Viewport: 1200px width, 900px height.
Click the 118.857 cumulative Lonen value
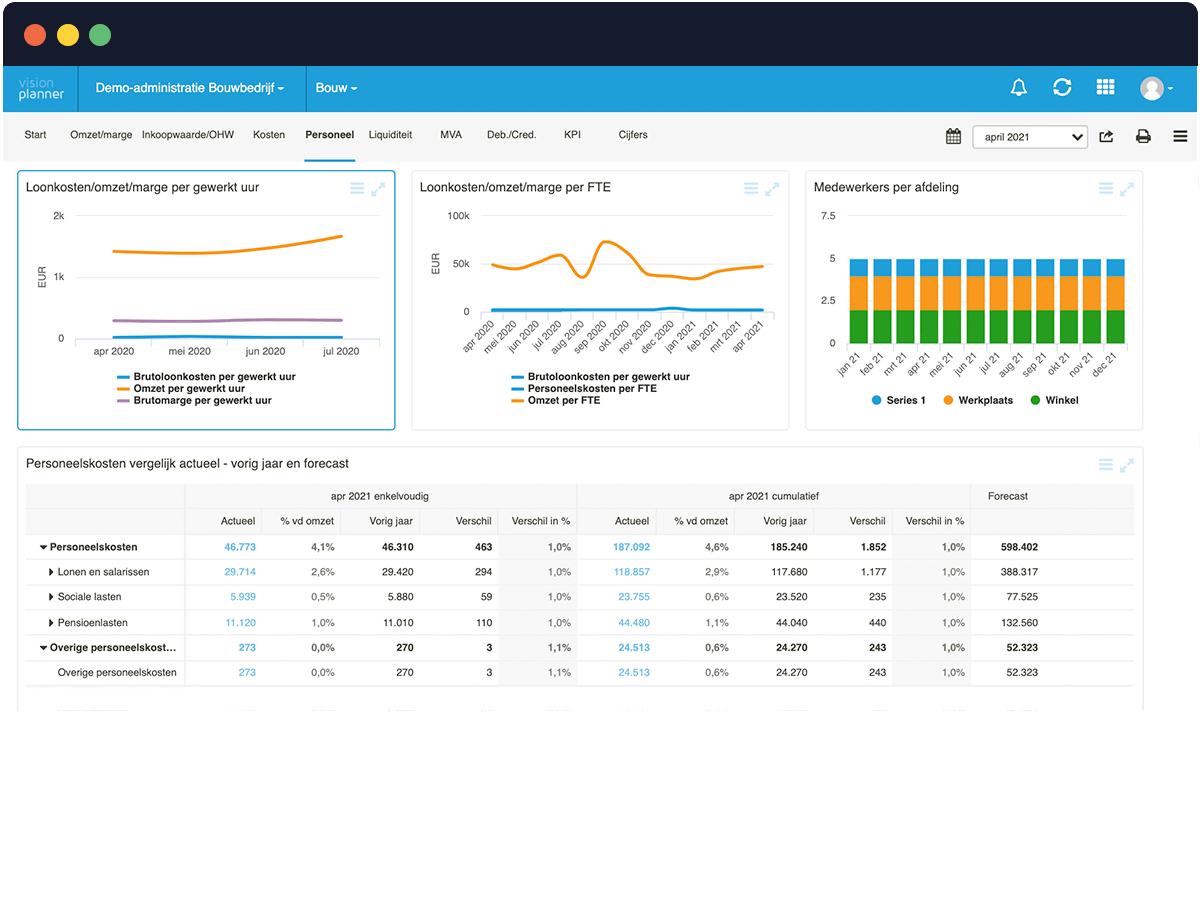632,572
